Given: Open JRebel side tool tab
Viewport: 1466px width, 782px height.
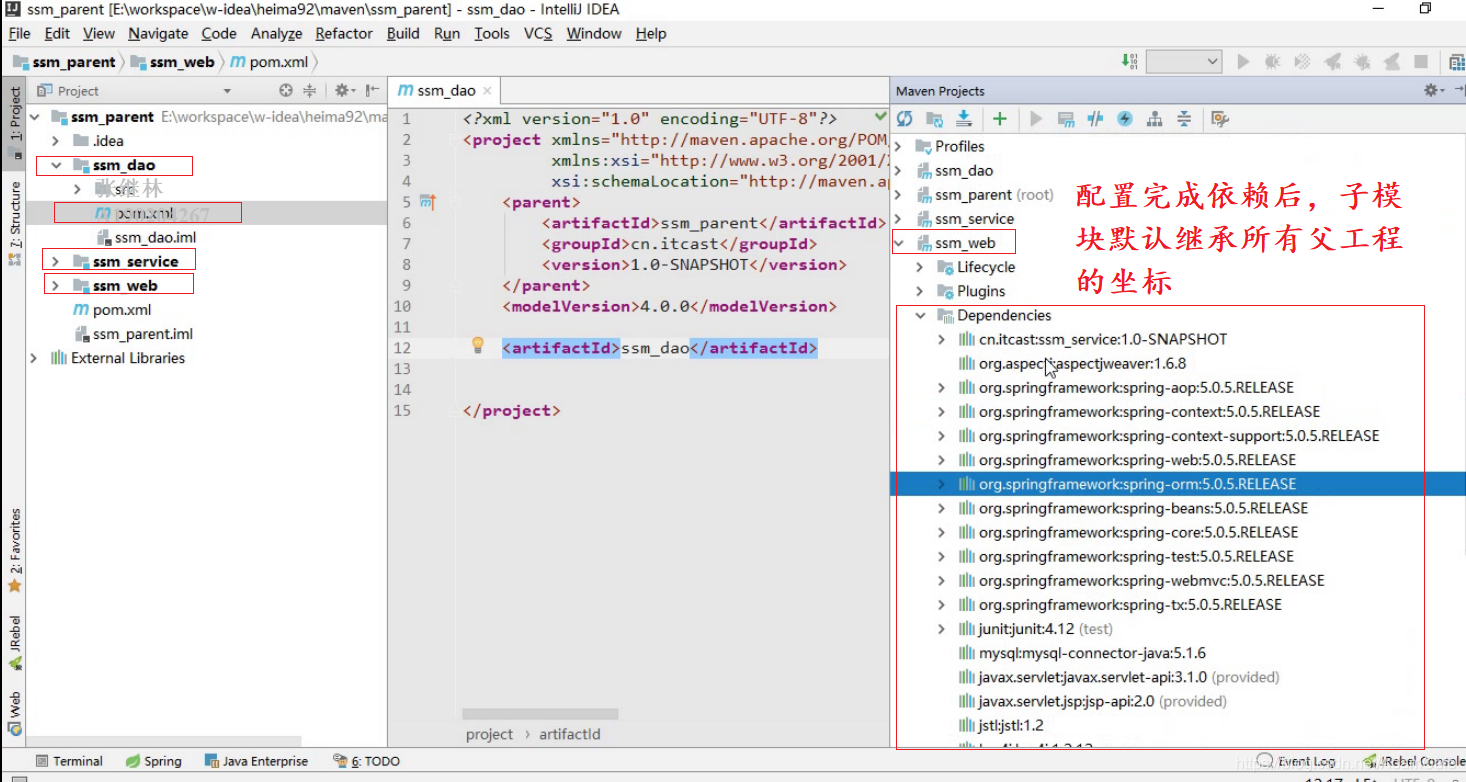Looking at the screenshot, I should click(15, 642).
